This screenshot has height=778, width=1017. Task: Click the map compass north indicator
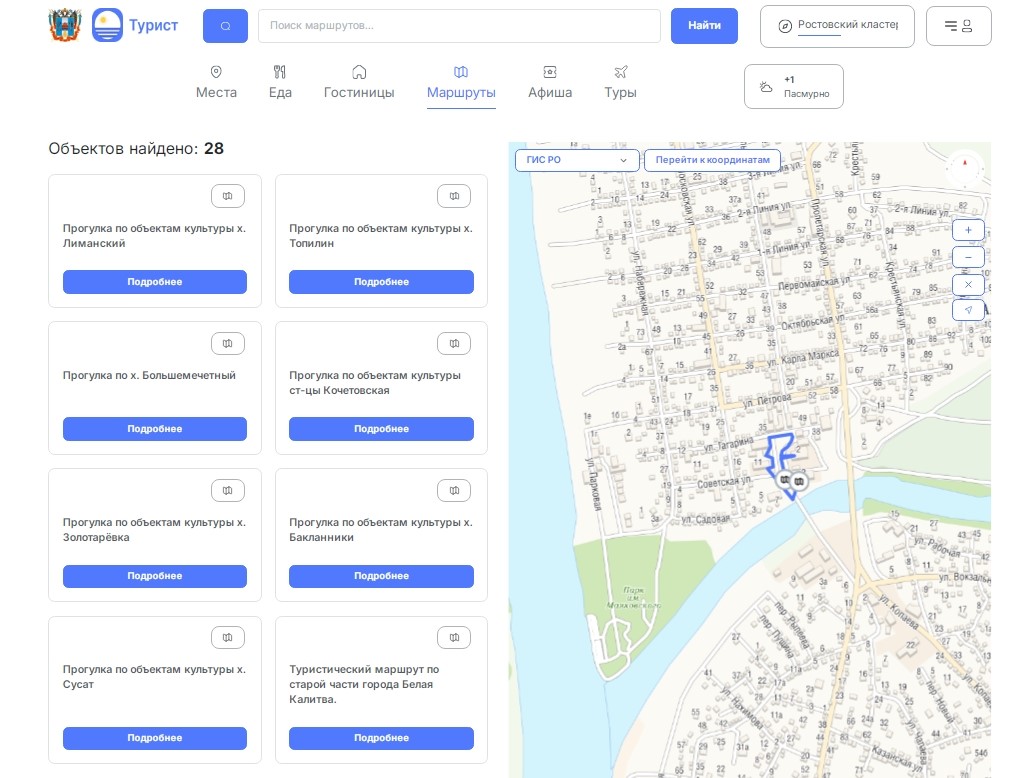tap(965, 165)
